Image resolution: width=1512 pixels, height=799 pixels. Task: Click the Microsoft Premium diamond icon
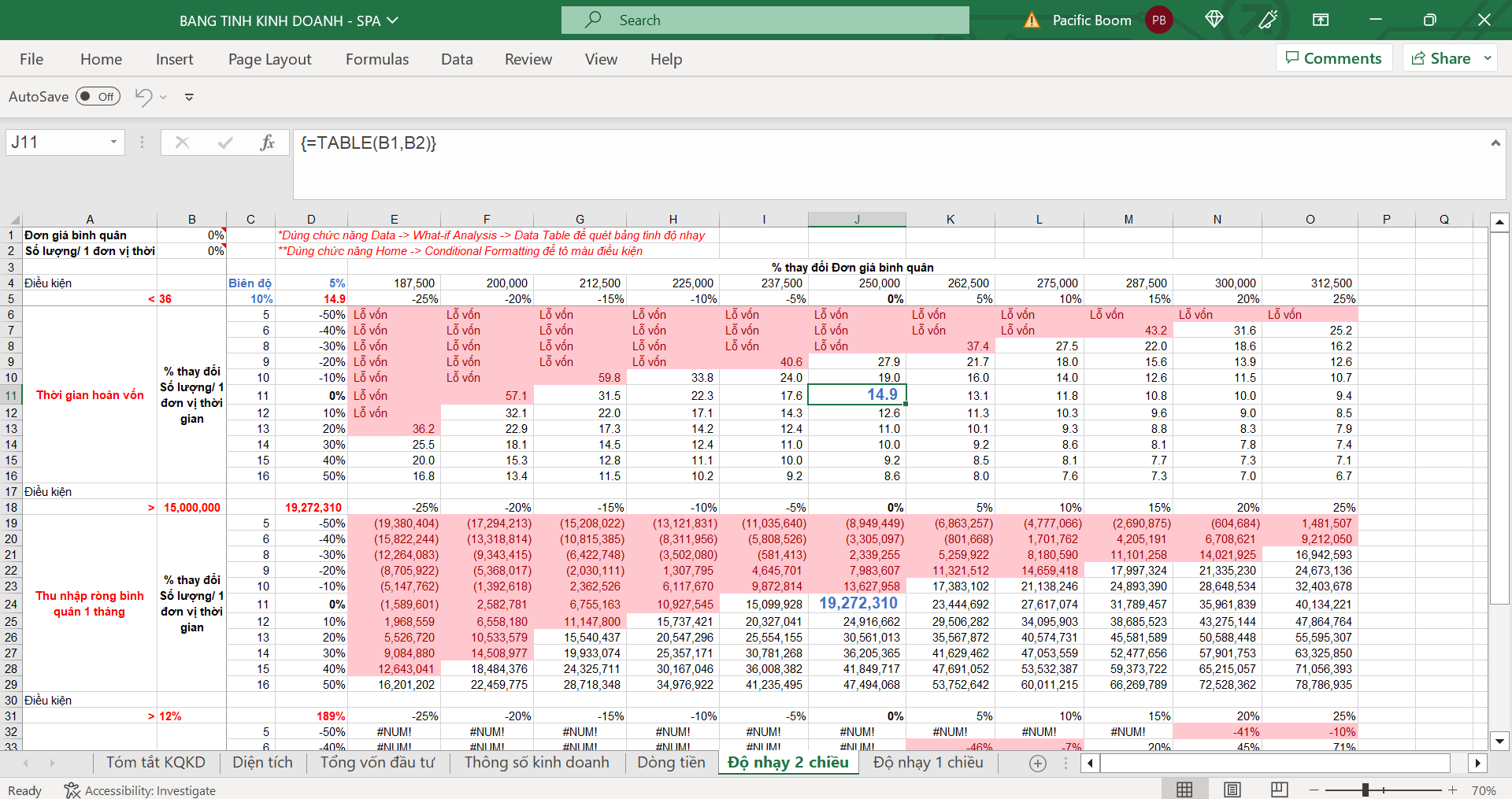point(1214,20)
